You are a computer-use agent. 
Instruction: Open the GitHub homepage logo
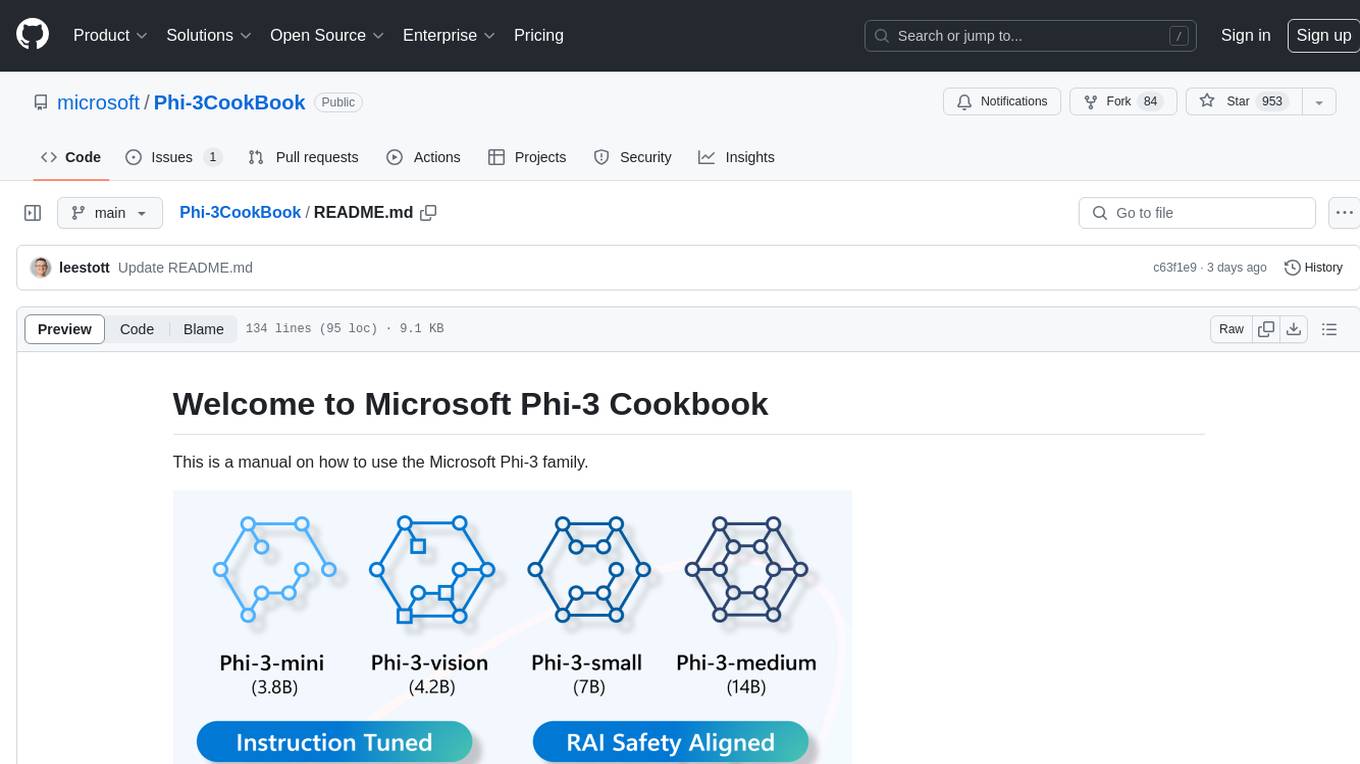[32, 35]
